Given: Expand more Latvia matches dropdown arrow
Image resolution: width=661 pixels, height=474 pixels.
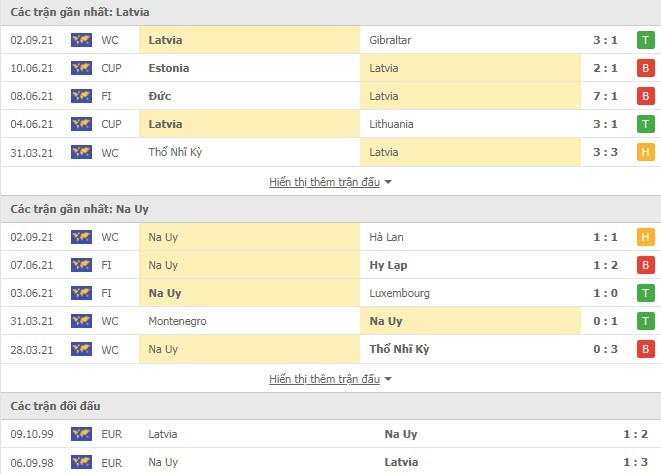Looking at the screenshot, I should 388,182.
